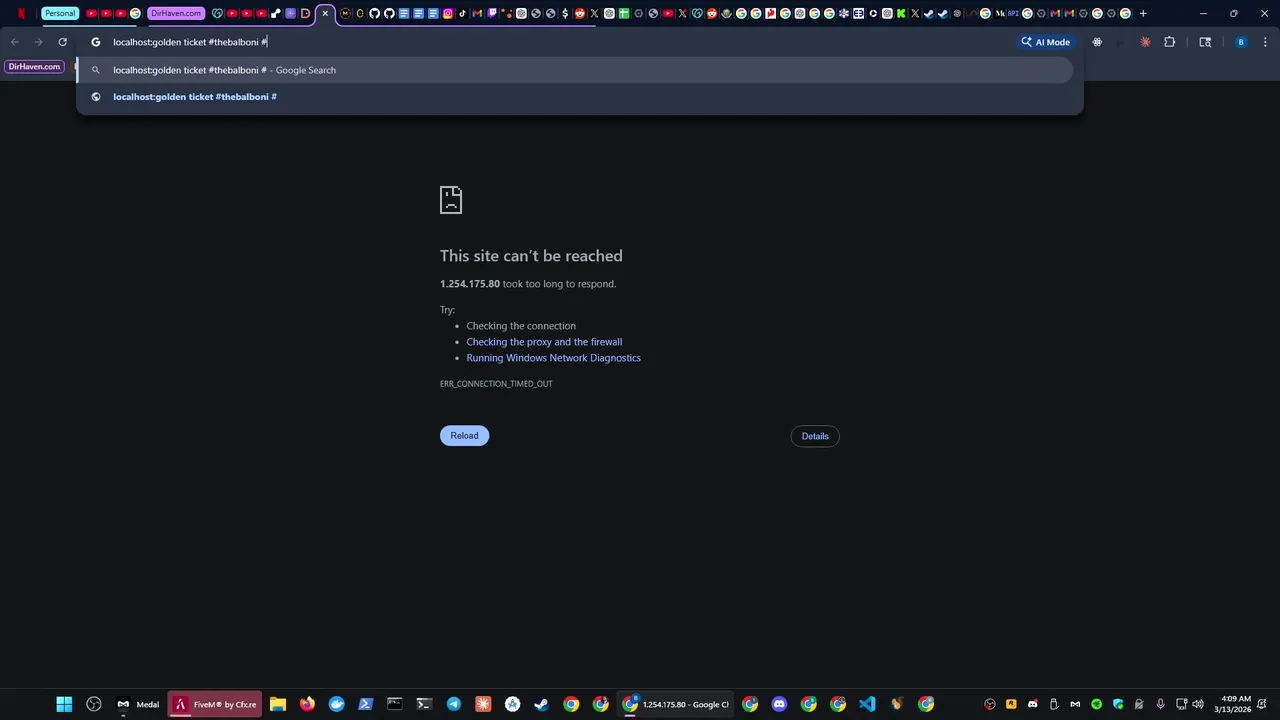Open Chrome three-dot menu
Viewport: 1280px width, 720px height.
click(x=1265, y=42)
